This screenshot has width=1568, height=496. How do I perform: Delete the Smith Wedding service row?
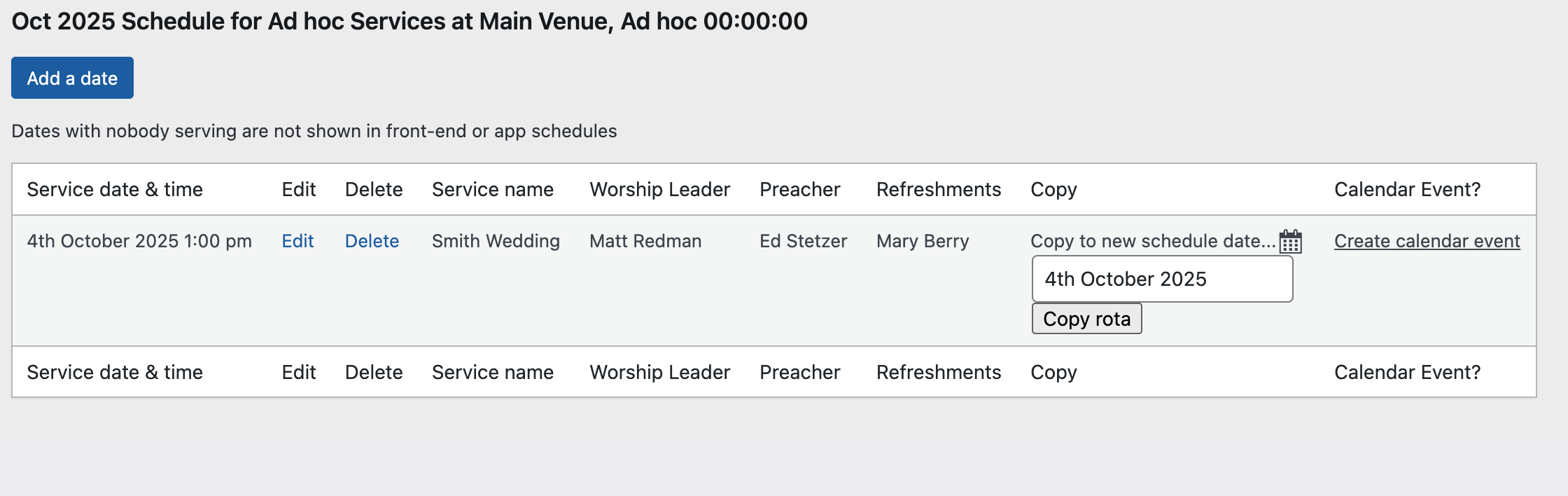click(372, 241)
